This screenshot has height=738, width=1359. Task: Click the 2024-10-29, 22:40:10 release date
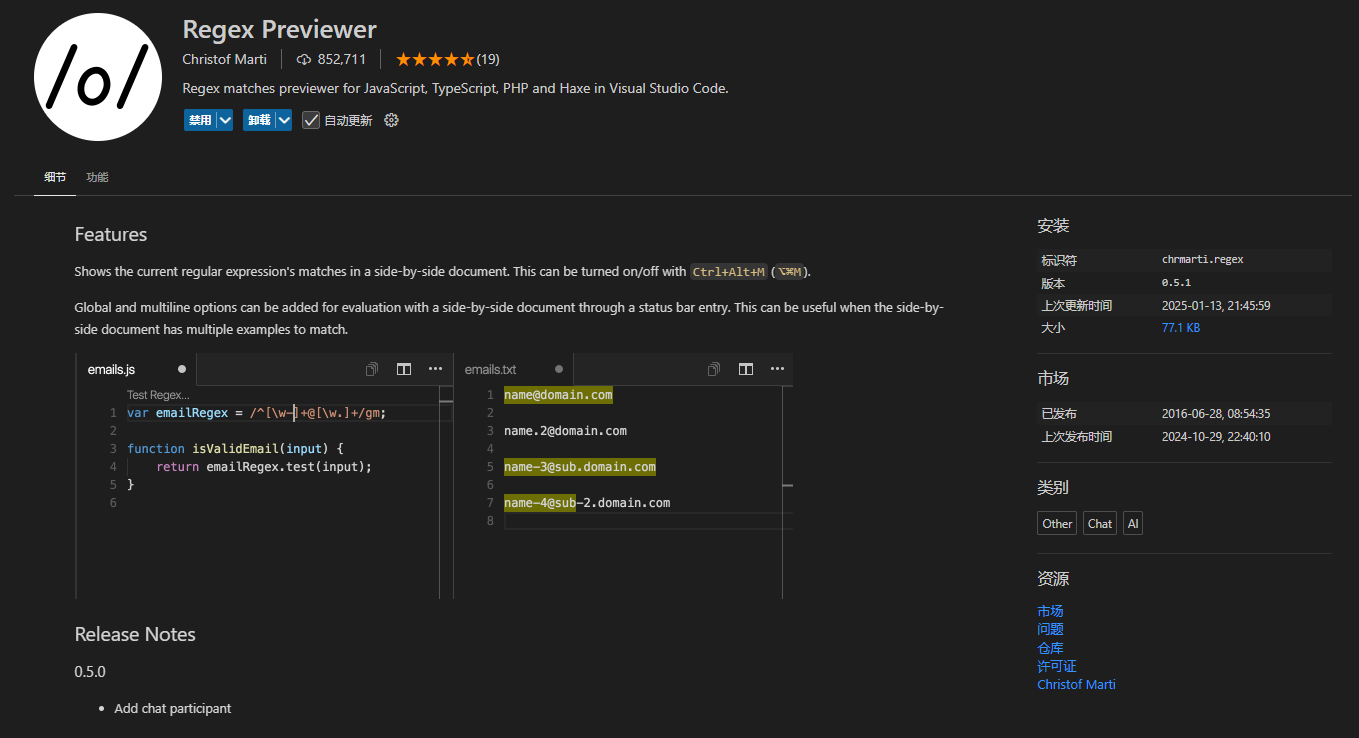pos(1216,437)
